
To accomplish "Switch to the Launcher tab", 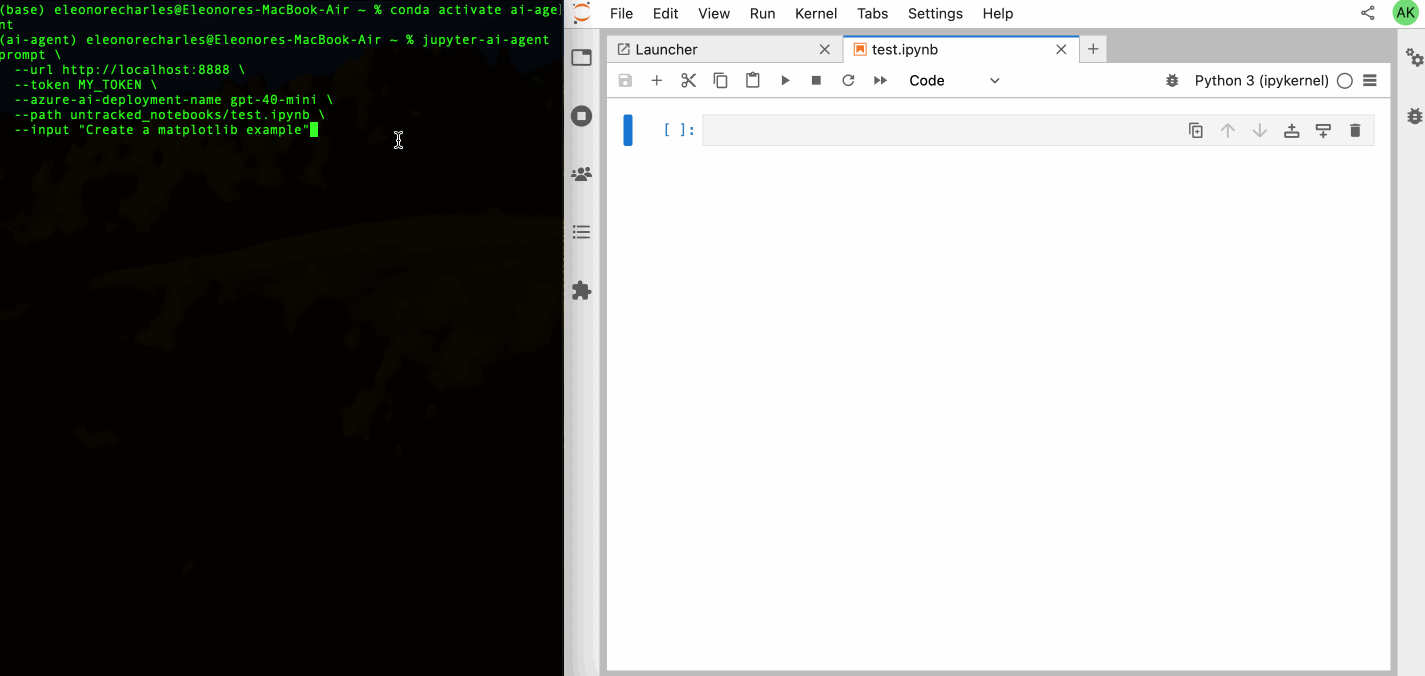I will click(724, 49).
